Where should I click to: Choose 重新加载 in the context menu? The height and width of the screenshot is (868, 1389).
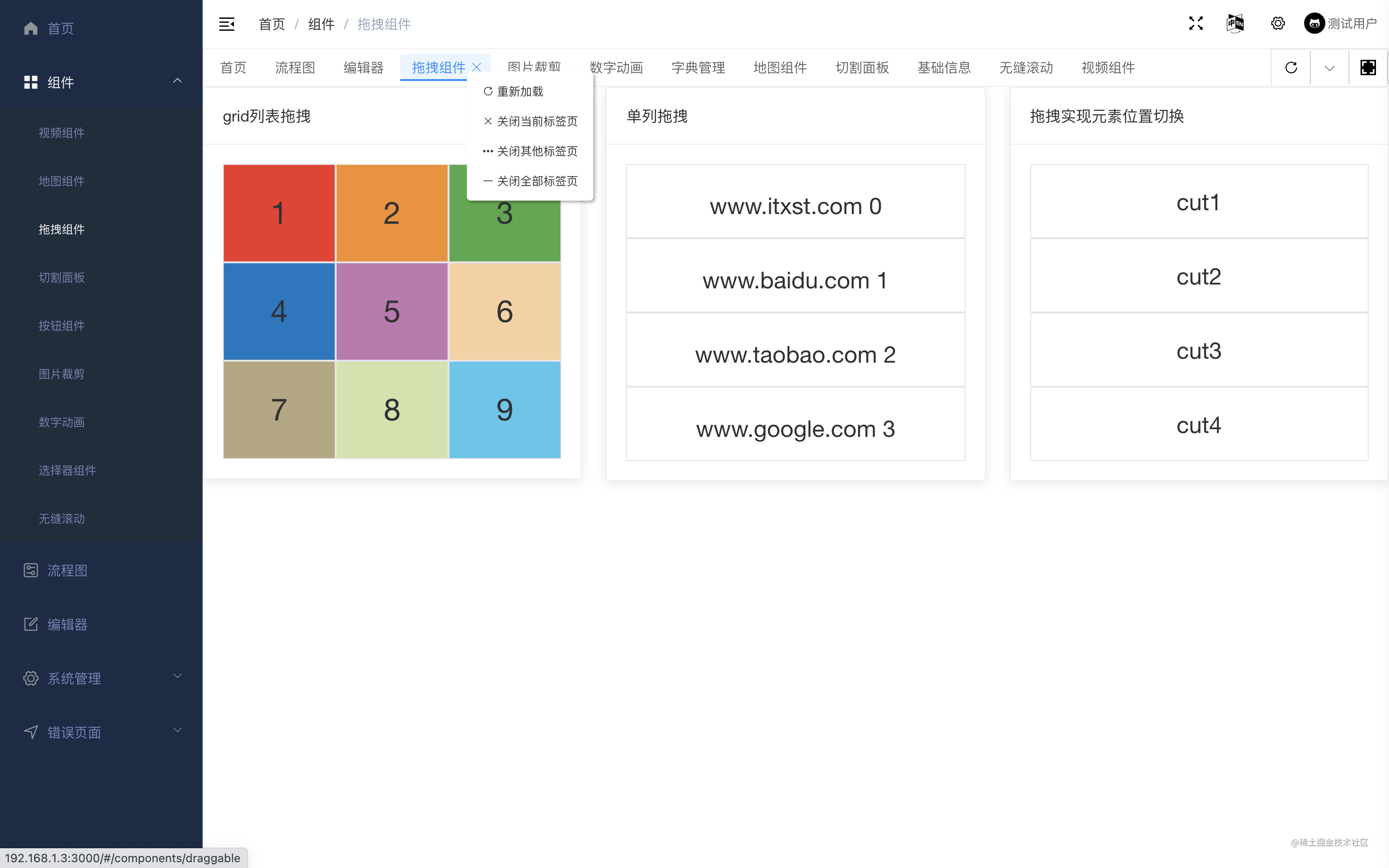[519, 91]
